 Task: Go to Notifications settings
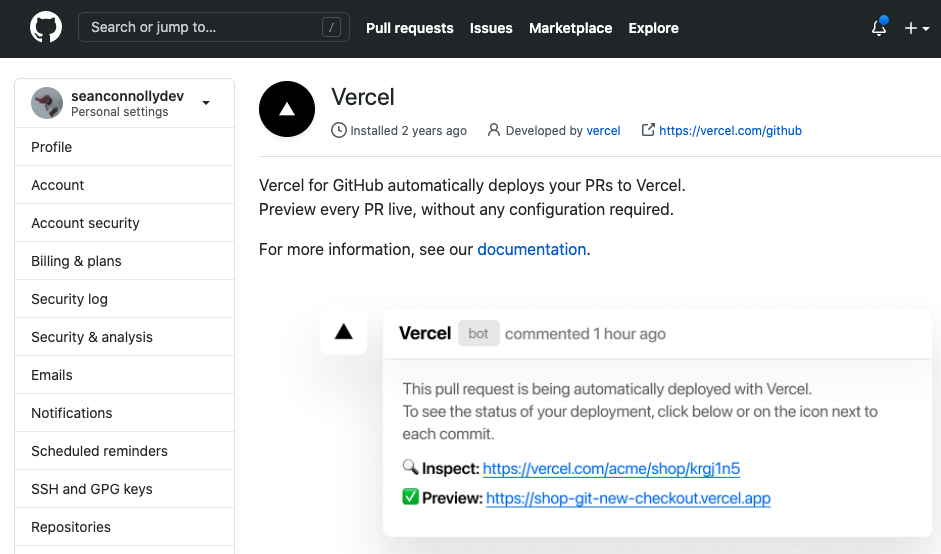tap(124, 413)
